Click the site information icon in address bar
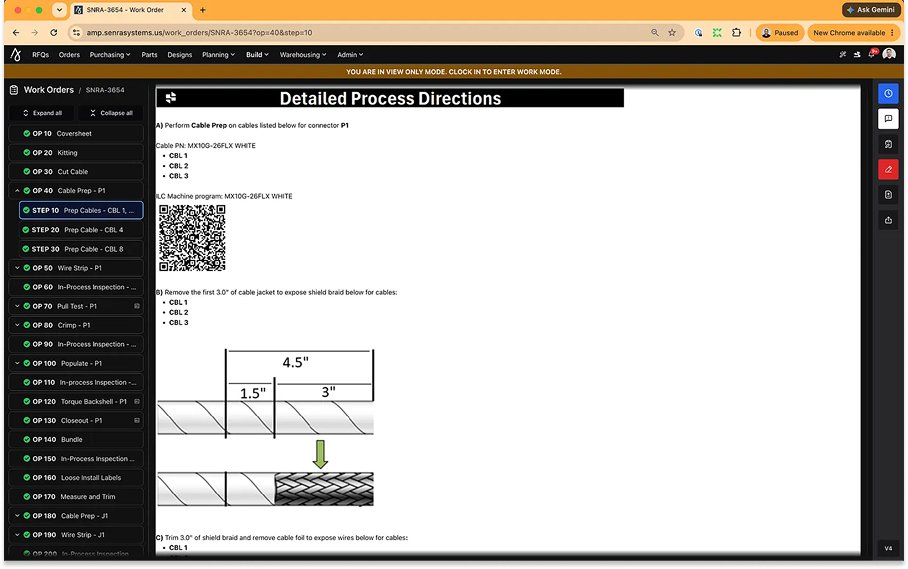 (76, 33)
